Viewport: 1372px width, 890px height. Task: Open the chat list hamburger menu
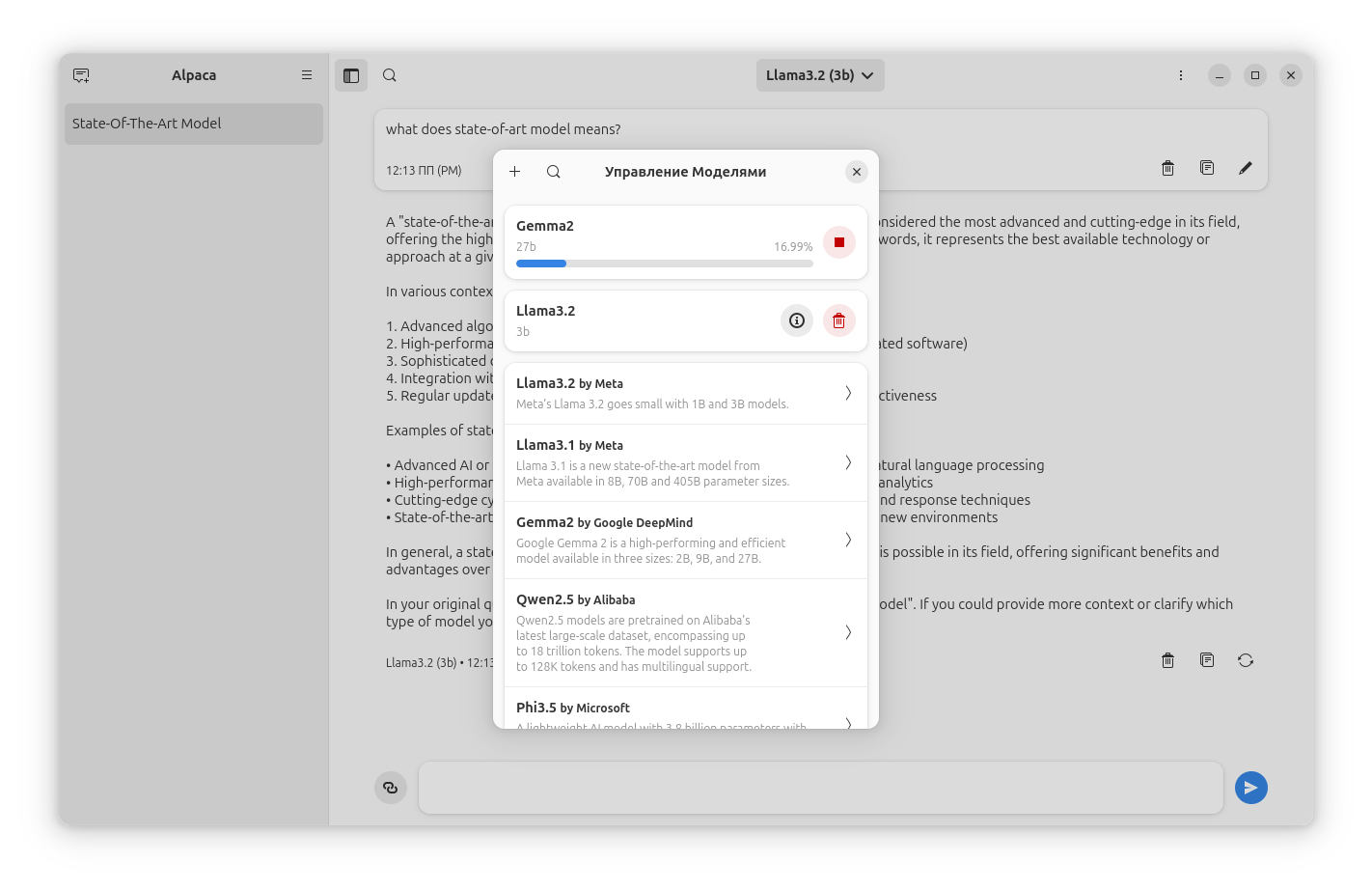click(x=307, y=75)
